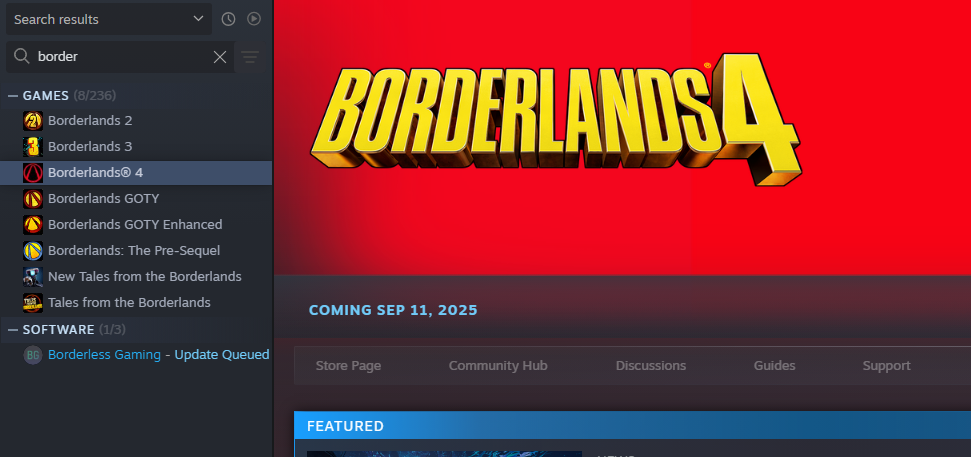Clear the search text with the X
971x457 pixels.
[220, 57]
